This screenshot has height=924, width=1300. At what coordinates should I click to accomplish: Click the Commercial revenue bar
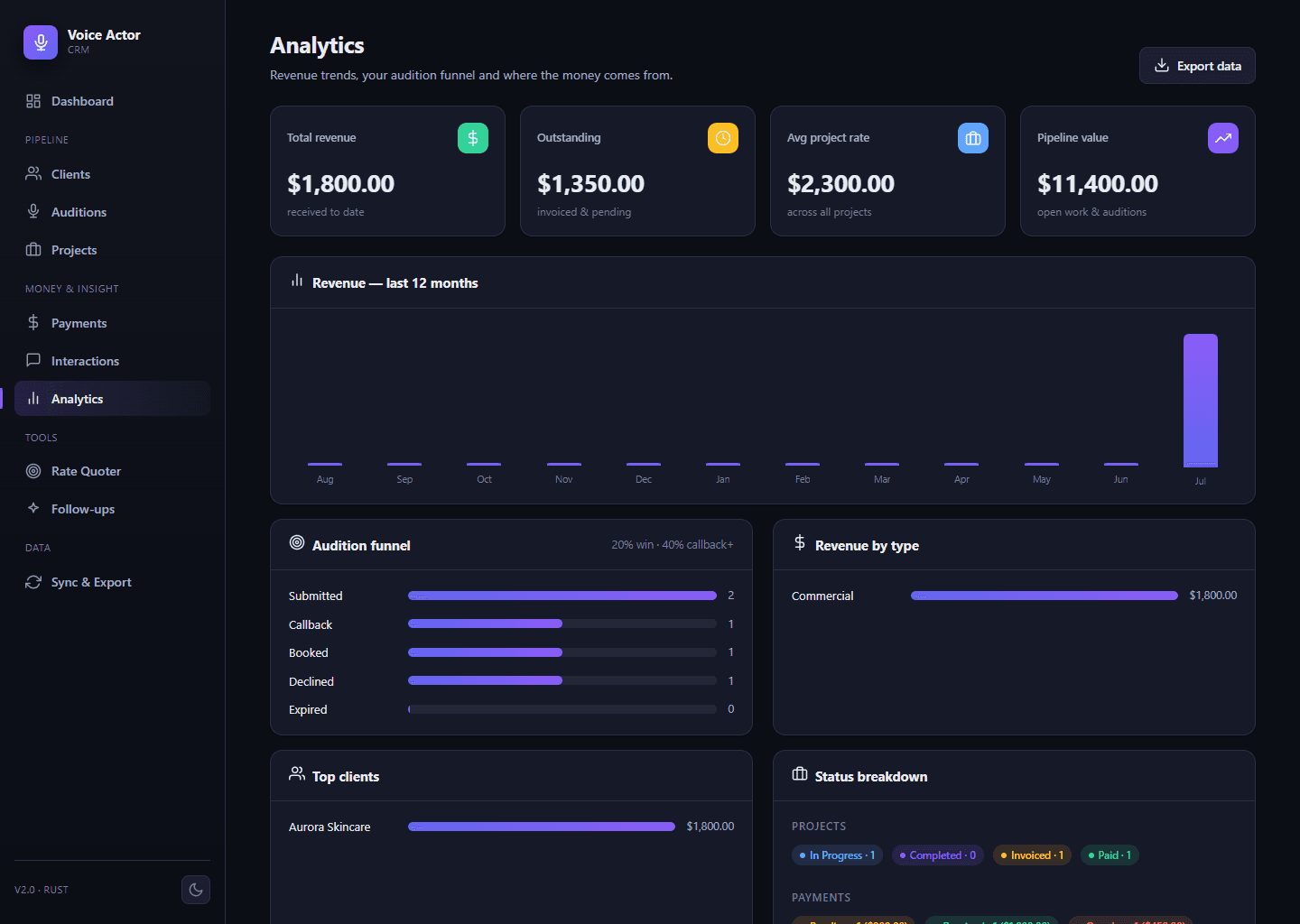click(1045, 596)
